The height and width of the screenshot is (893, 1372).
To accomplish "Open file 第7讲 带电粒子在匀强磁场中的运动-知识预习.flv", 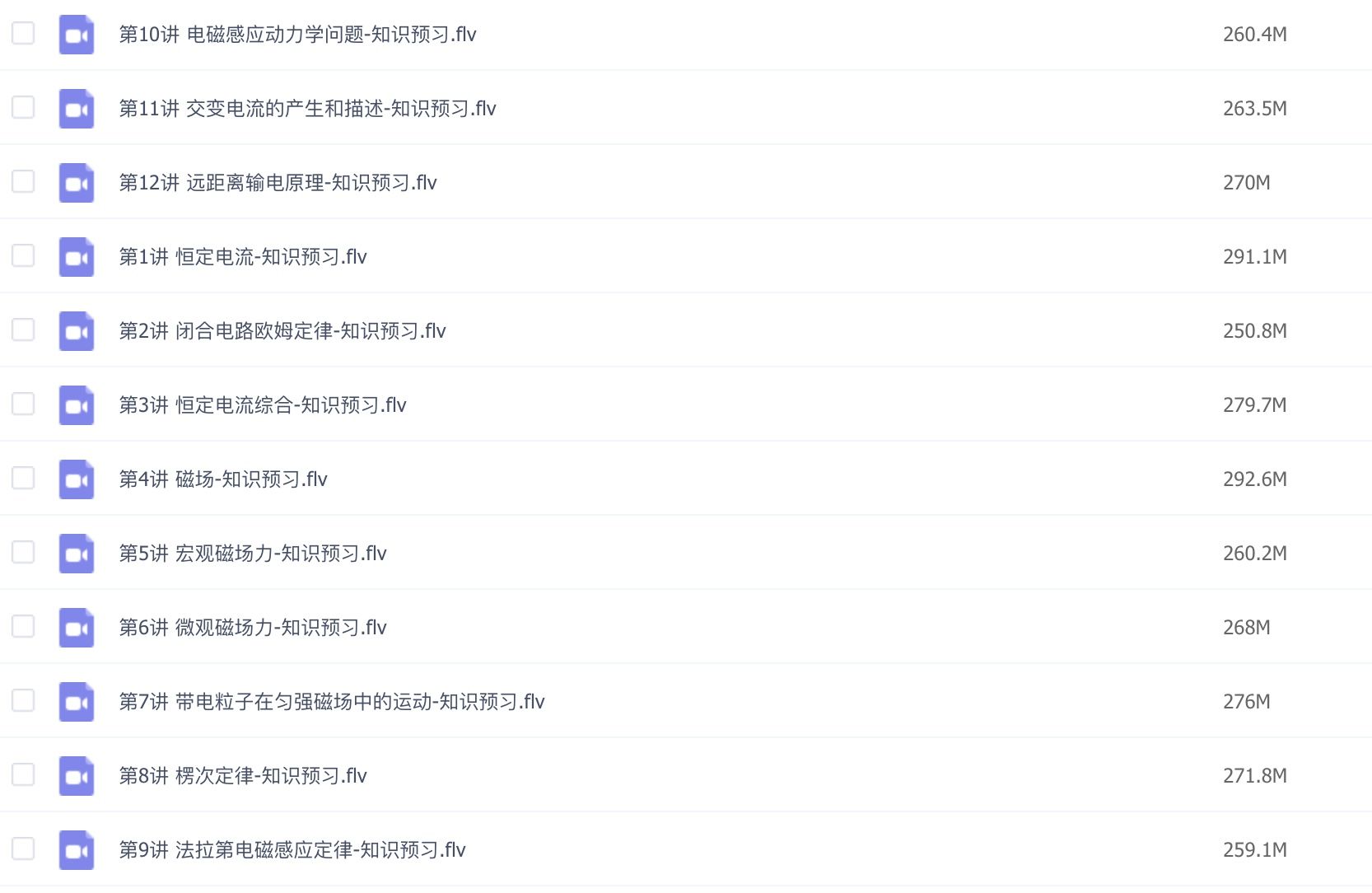I will [332, 702].
